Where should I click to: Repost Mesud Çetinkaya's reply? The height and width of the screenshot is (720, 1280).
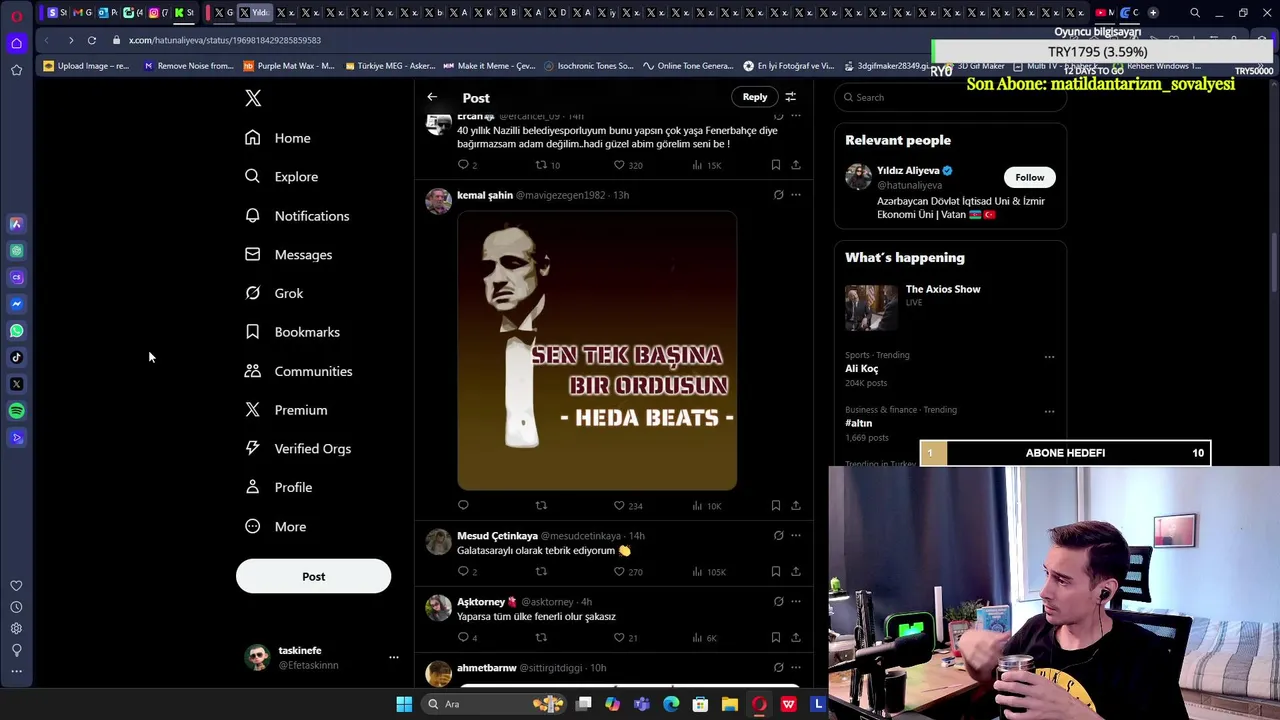click(541, 572)
